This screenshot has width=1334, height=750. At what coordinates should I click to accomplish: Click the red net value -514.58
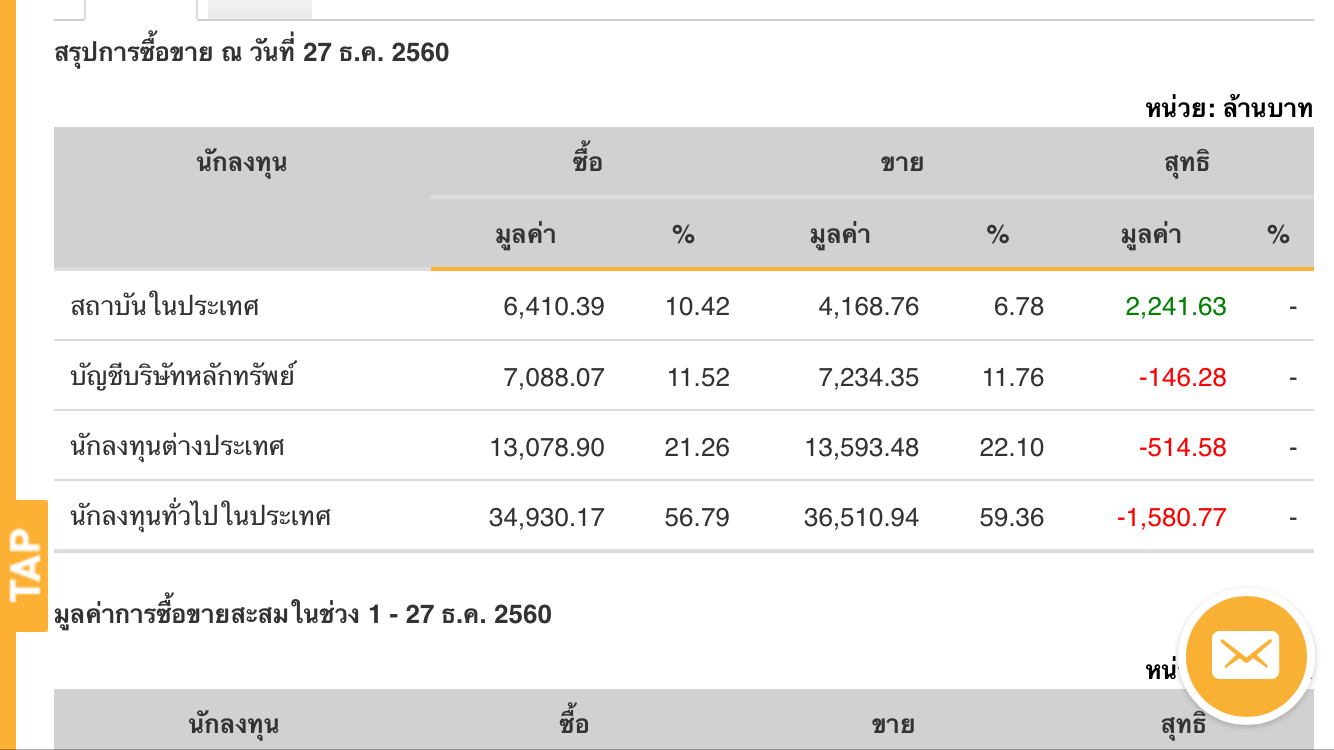pos(1182,447)
